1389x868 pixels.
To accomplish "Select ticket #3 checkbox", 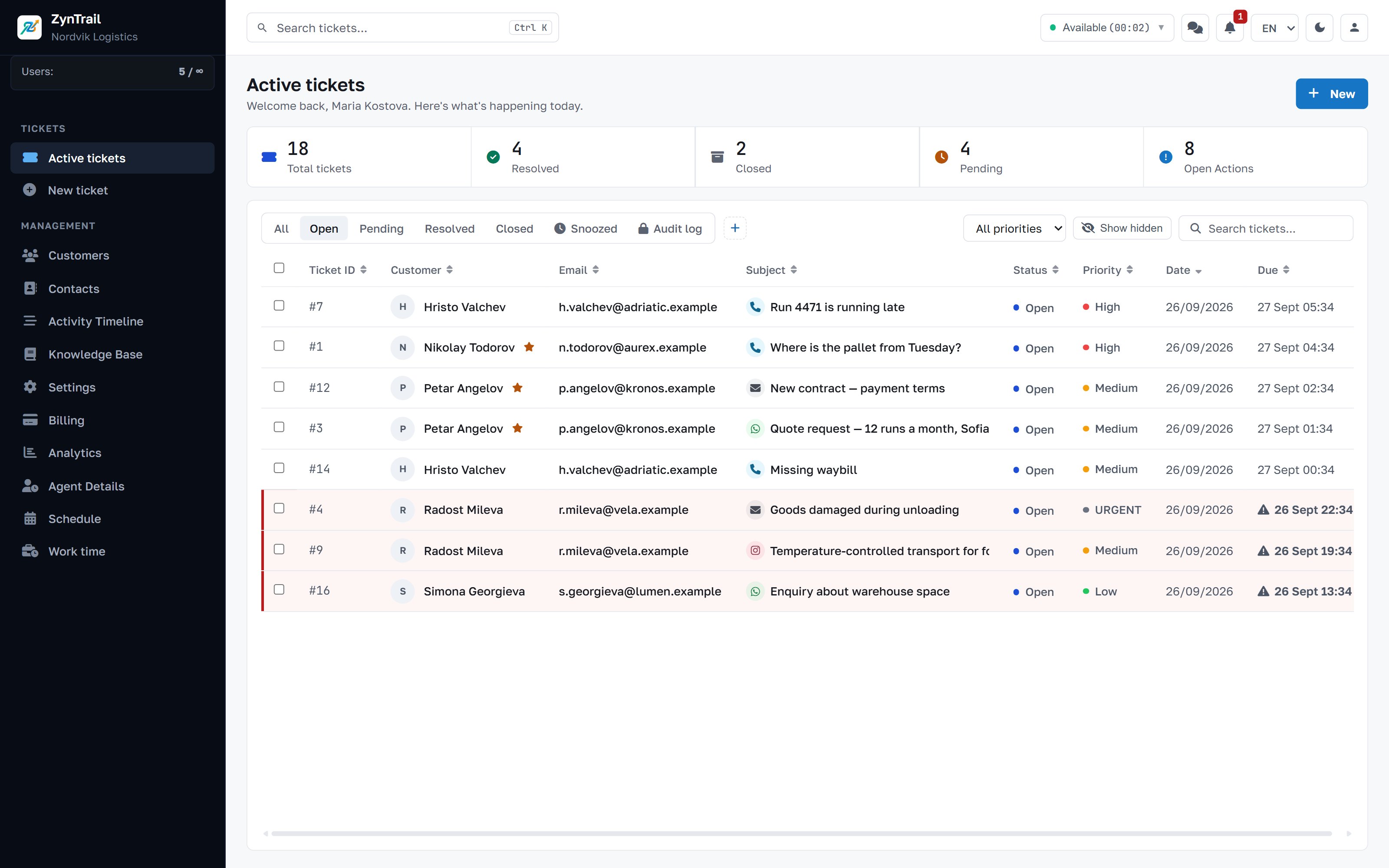I will coord(279,427).
